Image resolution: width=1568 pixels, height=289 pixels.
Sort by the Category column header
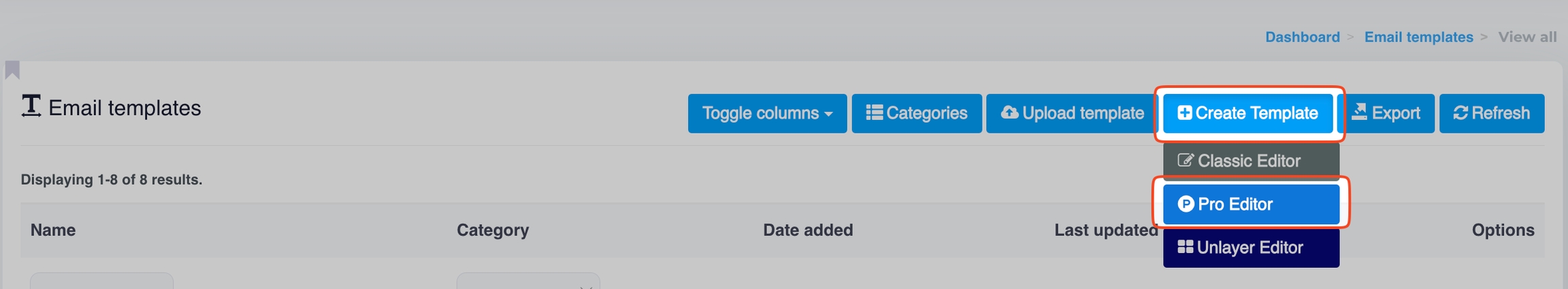click(x=493, y=230)
